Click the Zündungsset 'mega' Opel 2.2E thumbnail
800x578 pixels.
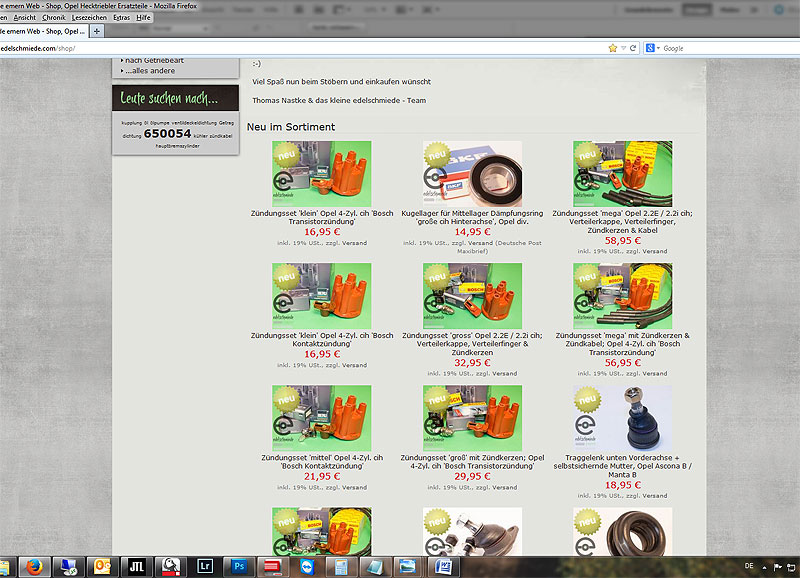point(622,173)
